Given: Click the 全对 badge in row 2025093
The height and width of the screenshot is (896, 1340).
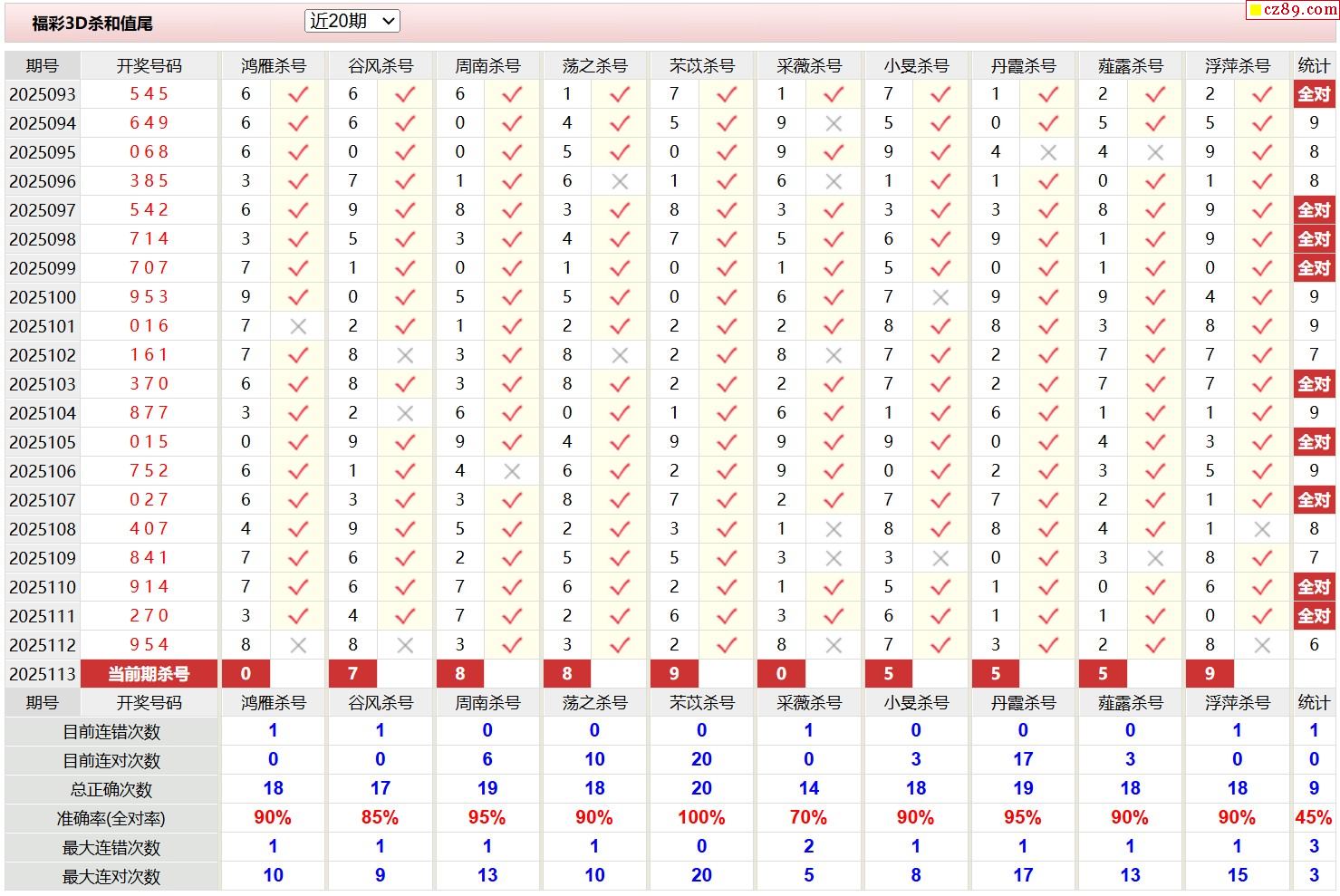Looking at the screenshot, I should click(x=1314, y=94).
